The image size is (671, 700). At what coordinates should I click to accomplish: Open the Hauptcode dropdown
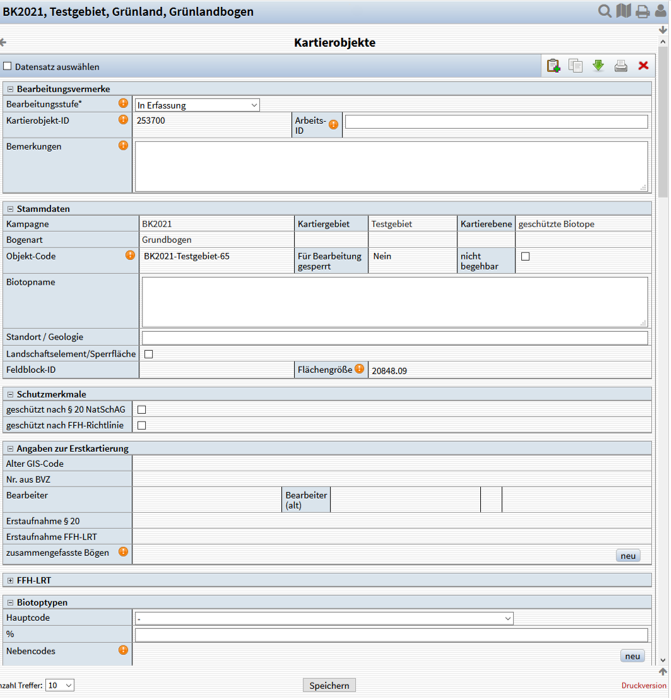pyautogui.click(x=324, y=619)
